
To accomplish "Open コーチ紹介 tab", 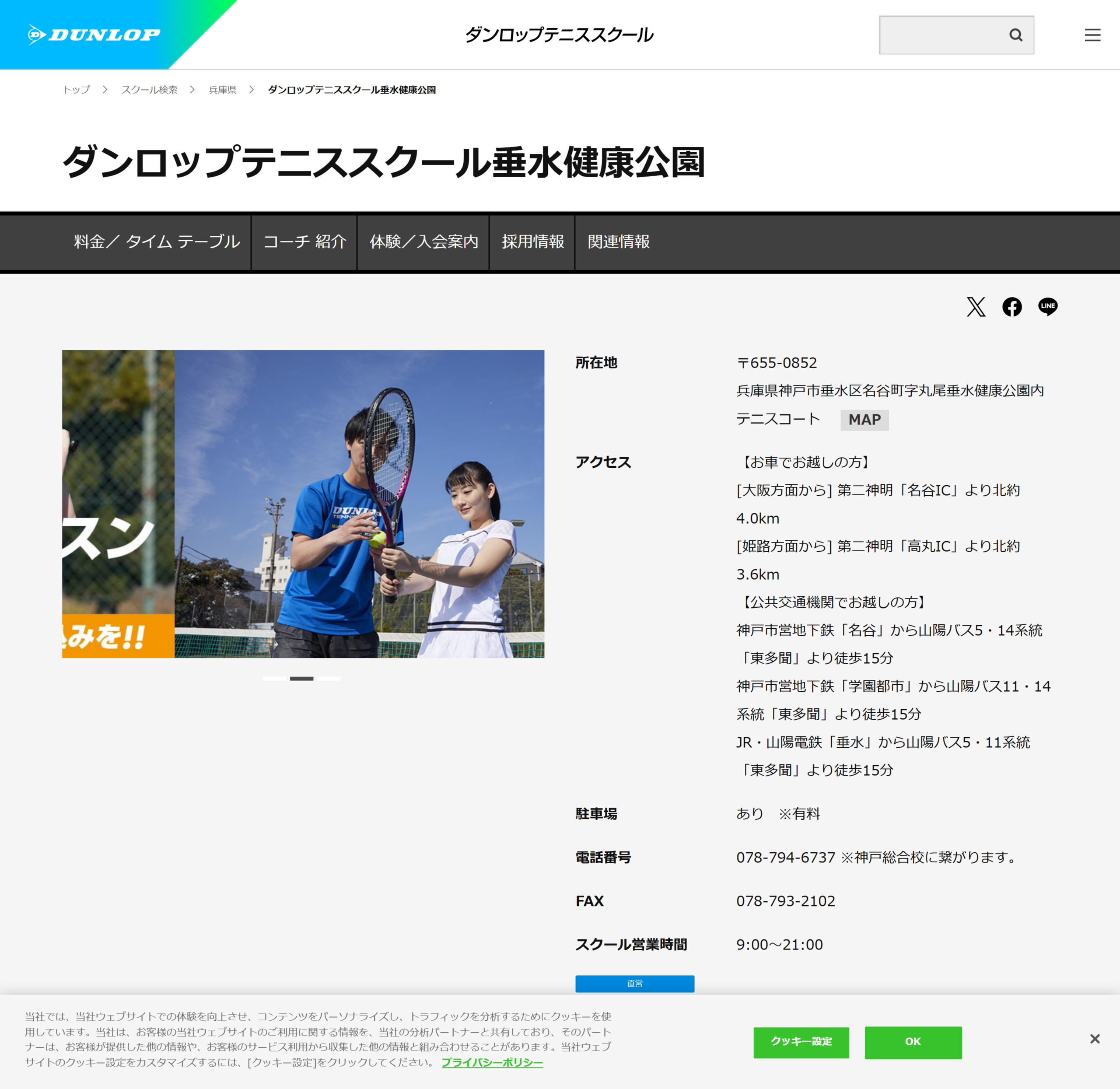I will point(304,242).
